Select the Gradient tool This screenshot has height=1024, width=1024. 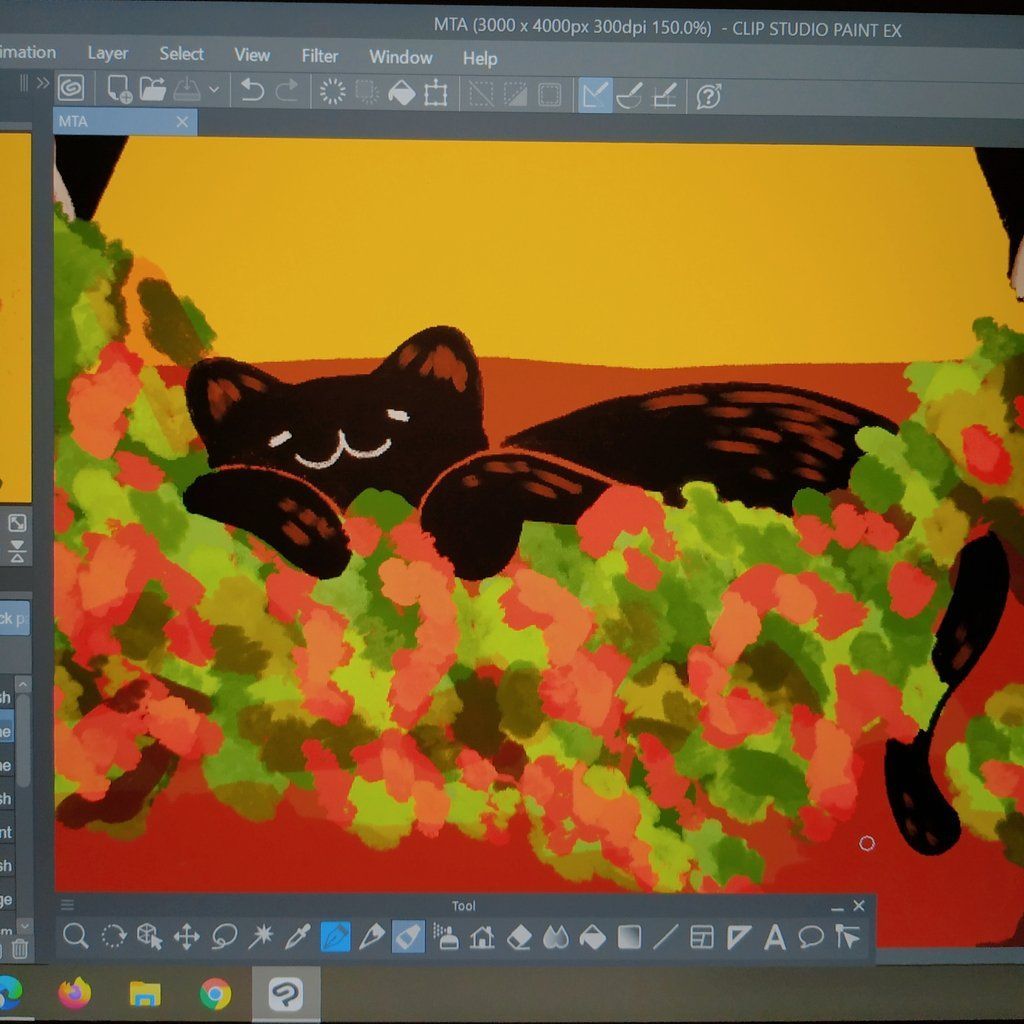pos(629,938)
